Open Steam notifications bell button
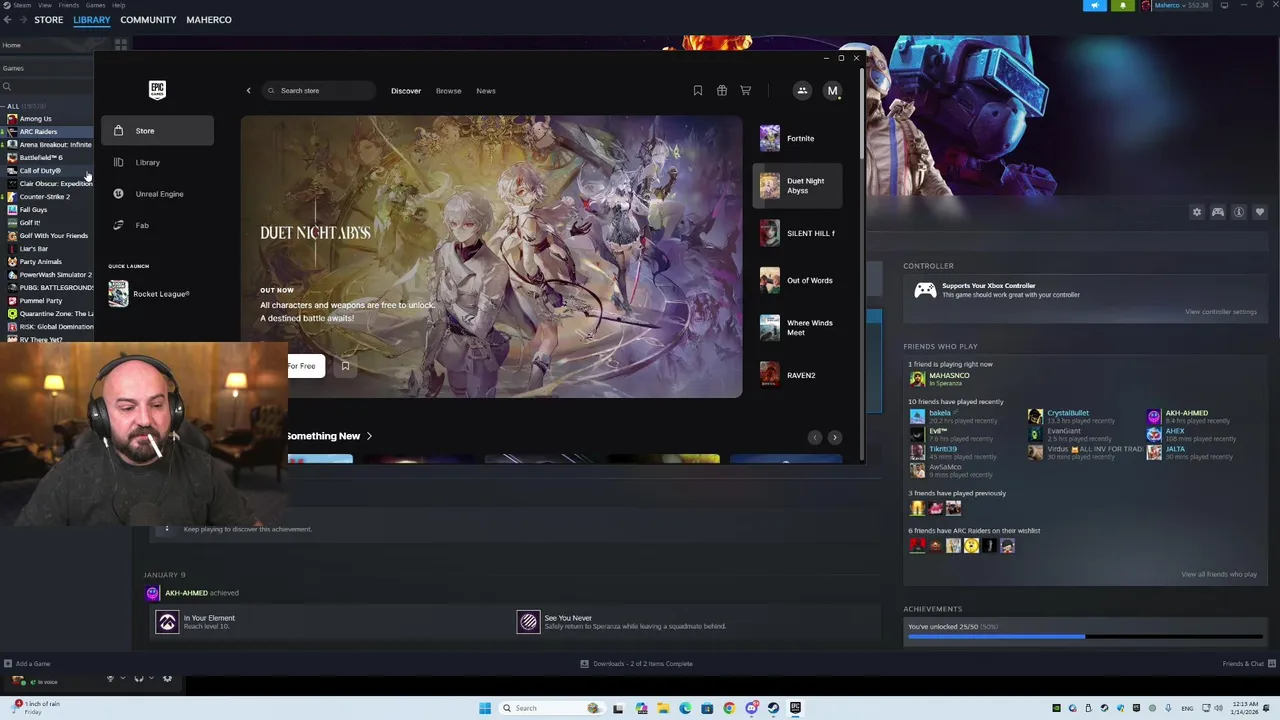Viewport: 1280px width, 720px height. (x=1122, y=5)
